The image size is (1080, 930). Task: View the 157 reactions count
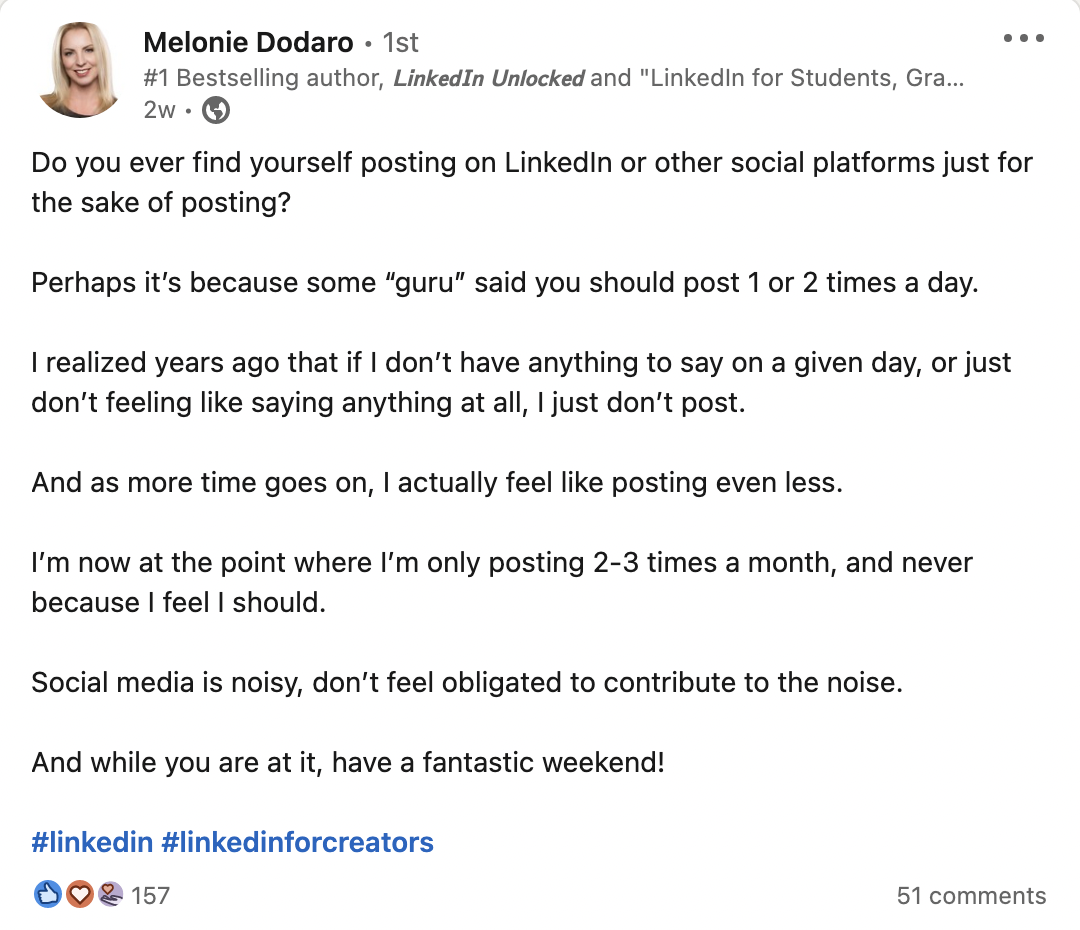coord(151,895)
